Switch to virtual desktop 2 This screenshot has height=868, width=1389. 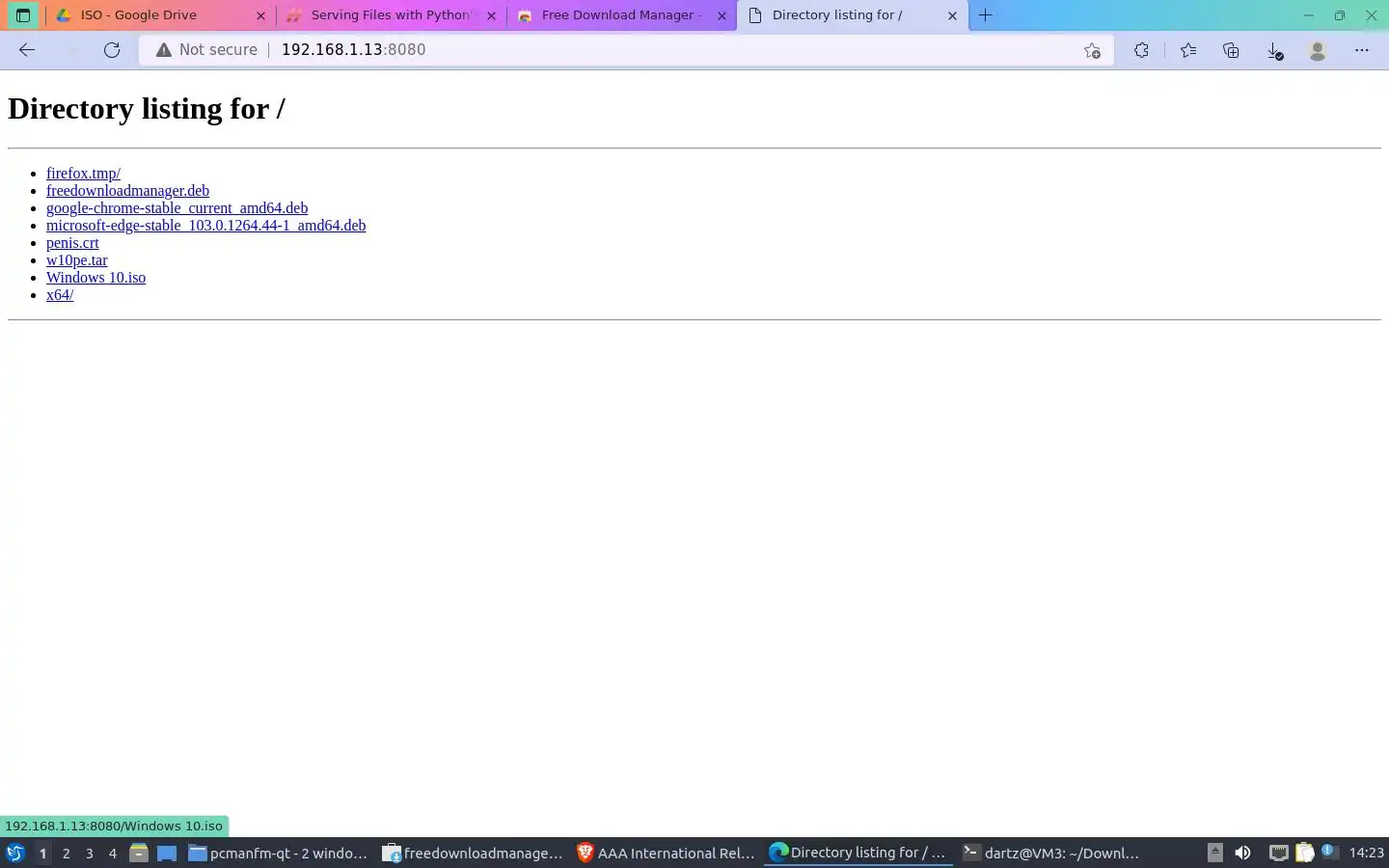tap(66, 854)
